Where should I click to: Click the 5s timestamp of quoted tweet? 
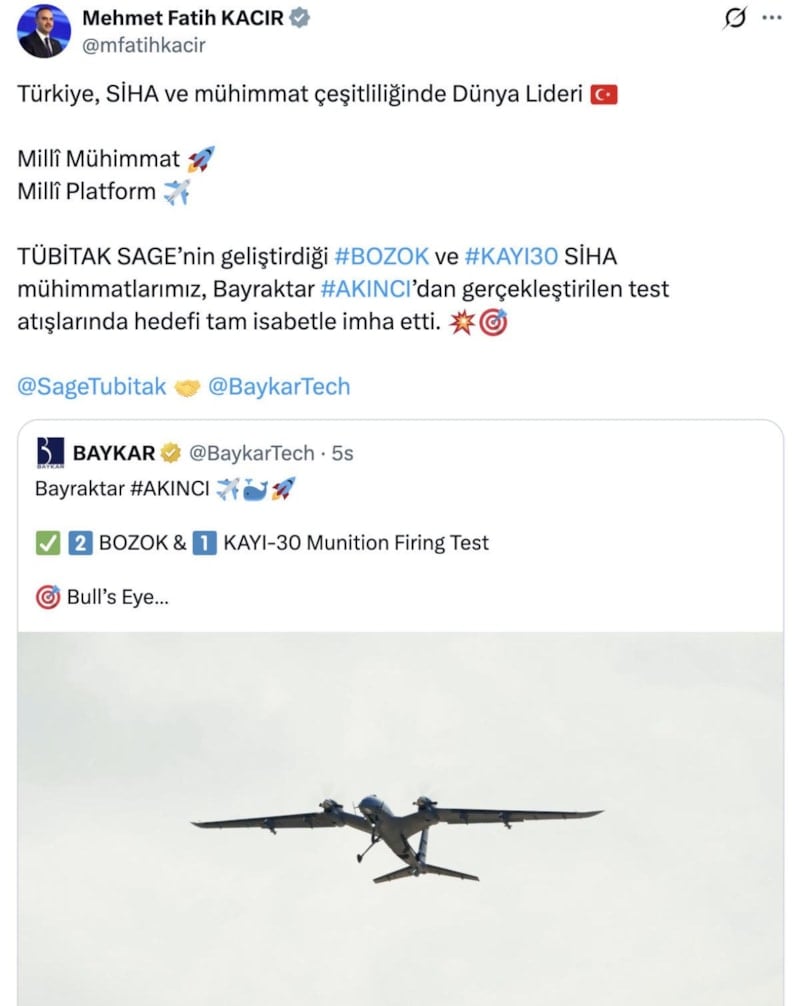coord(343,453)
